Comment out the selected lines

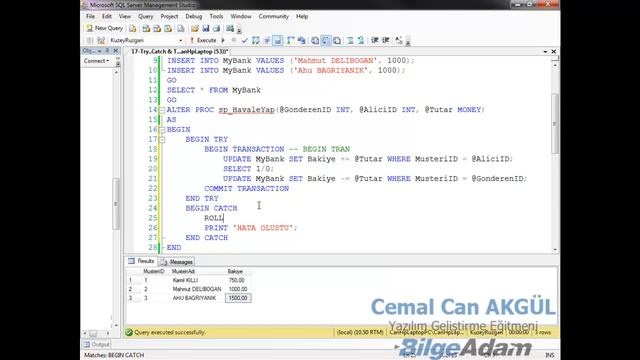350,40
